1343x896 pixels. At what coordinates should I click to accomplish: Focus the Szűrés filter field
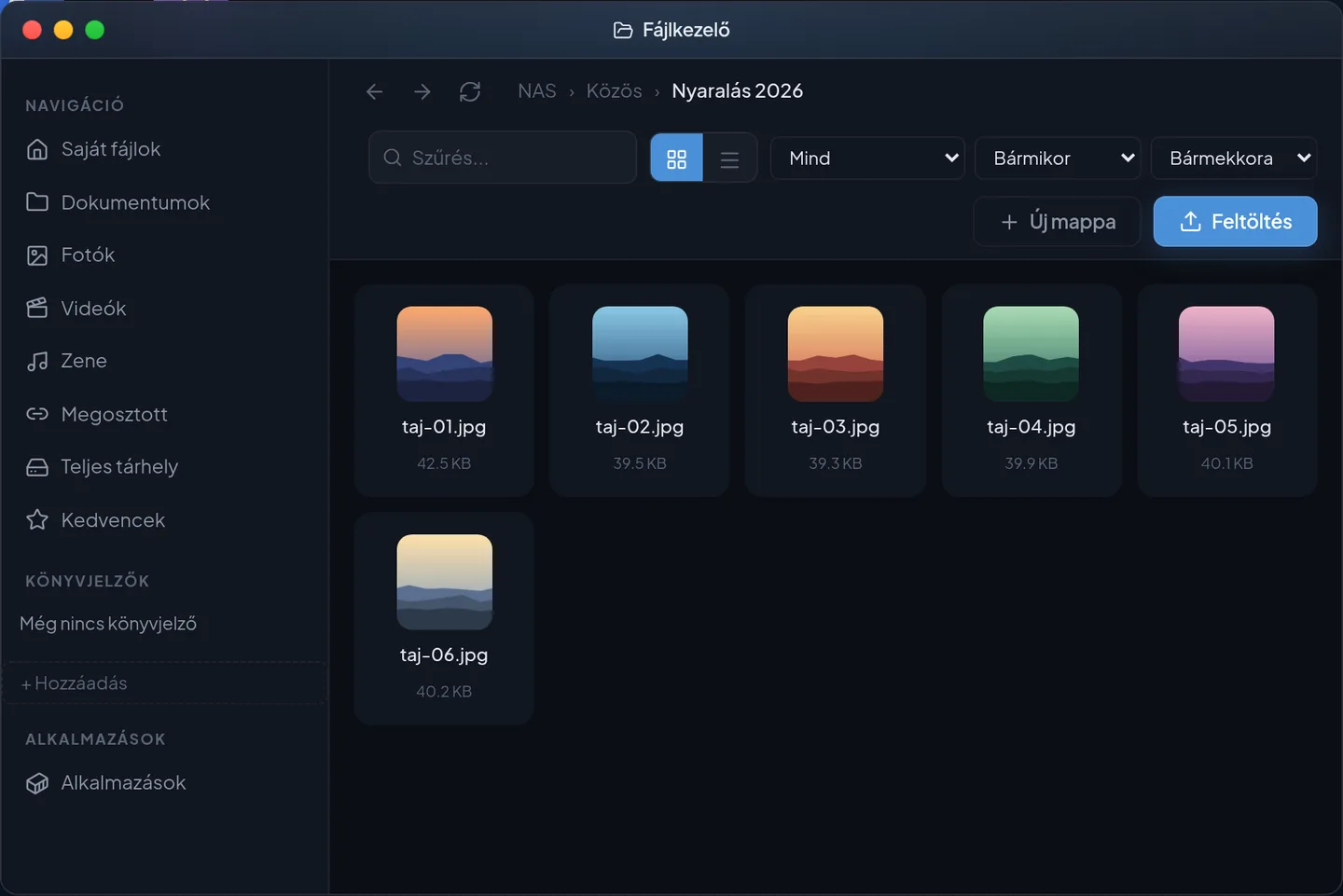point(503,158)
